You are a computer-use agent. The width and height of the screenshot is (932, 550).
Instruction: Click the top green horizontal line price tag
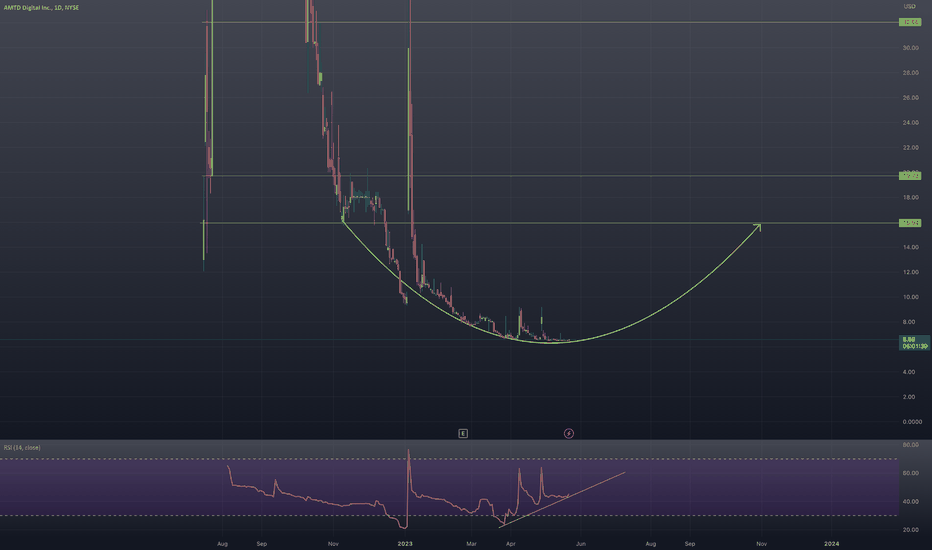[910, 22]
